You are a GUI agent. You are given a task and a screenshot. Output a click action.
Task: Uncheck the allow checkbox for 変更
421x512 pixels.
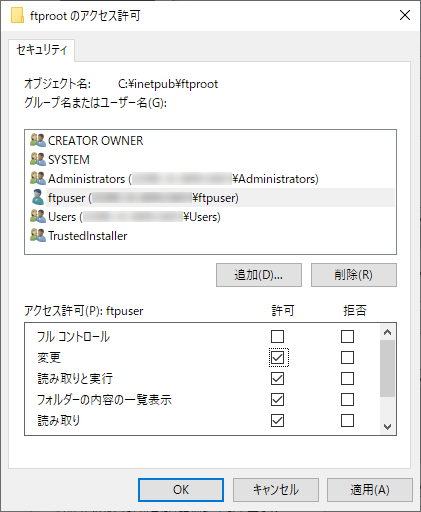277,358
